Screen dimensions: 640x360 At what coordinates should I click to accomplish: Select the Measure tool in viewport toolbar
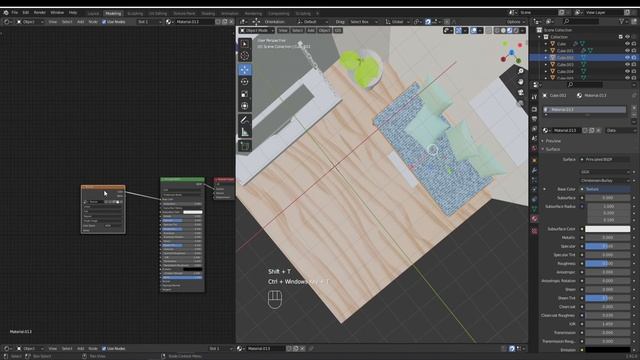coord(244,132)
